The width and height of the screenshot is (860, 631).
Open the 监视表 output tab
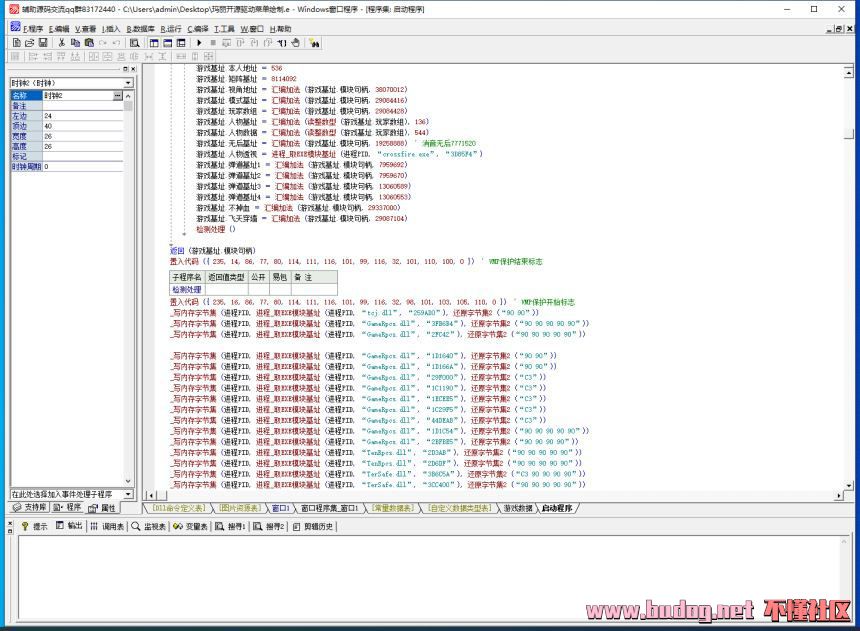click(x=150, y=526)
